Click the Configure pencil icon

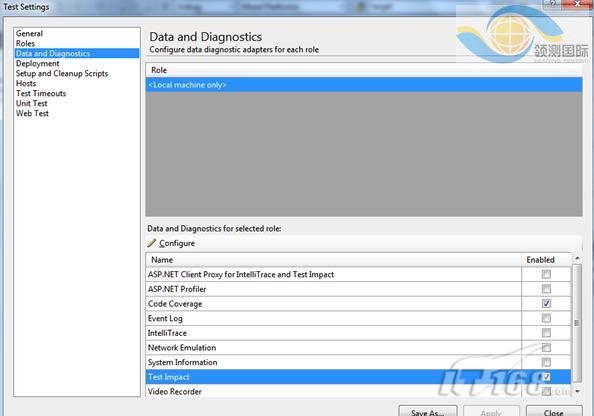tap(152, 243)
